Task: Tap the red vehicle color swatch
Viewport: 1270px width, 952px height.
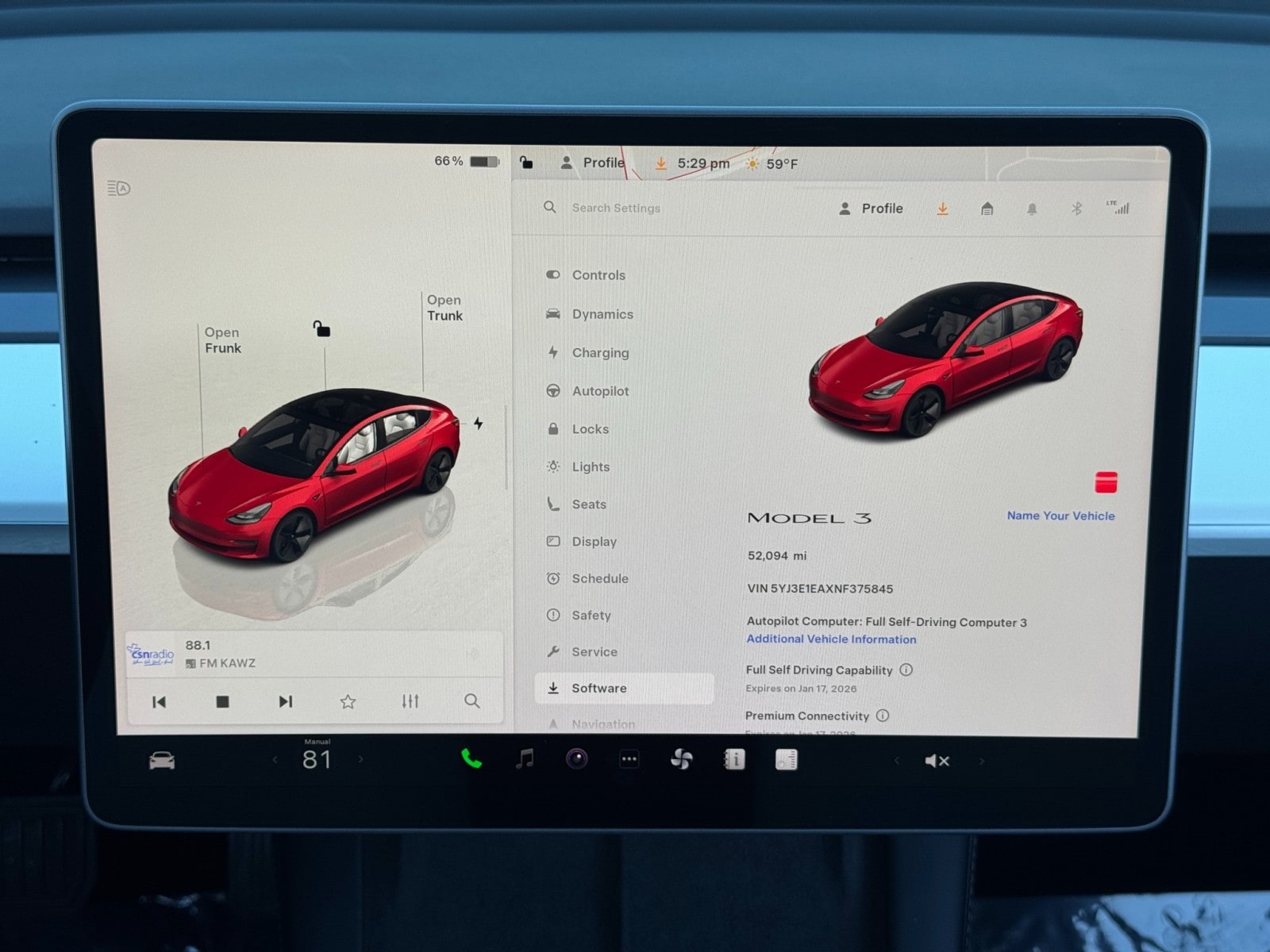Action: click(x=1106, y=482)
